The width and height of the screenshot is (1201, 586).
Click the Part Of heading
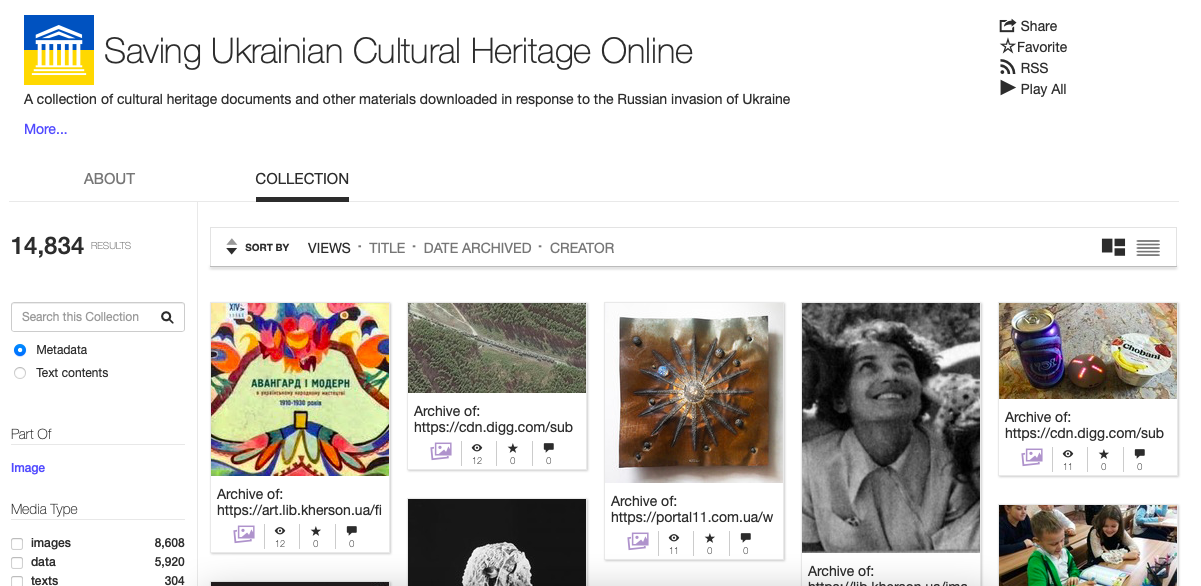click(x=31, y=434)
